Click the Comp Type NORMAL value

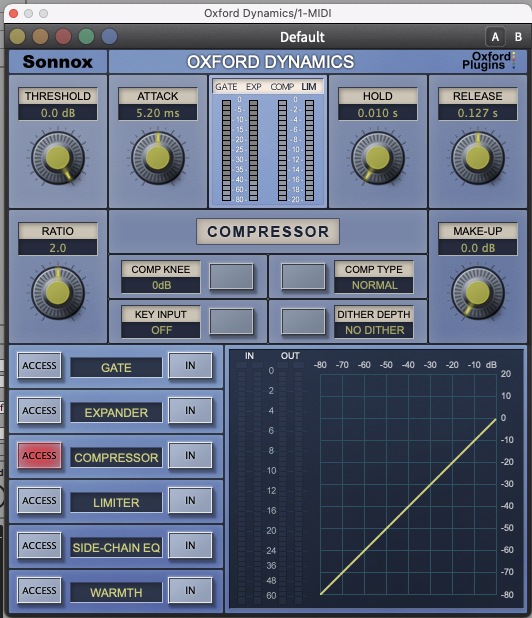pos(374,285)
